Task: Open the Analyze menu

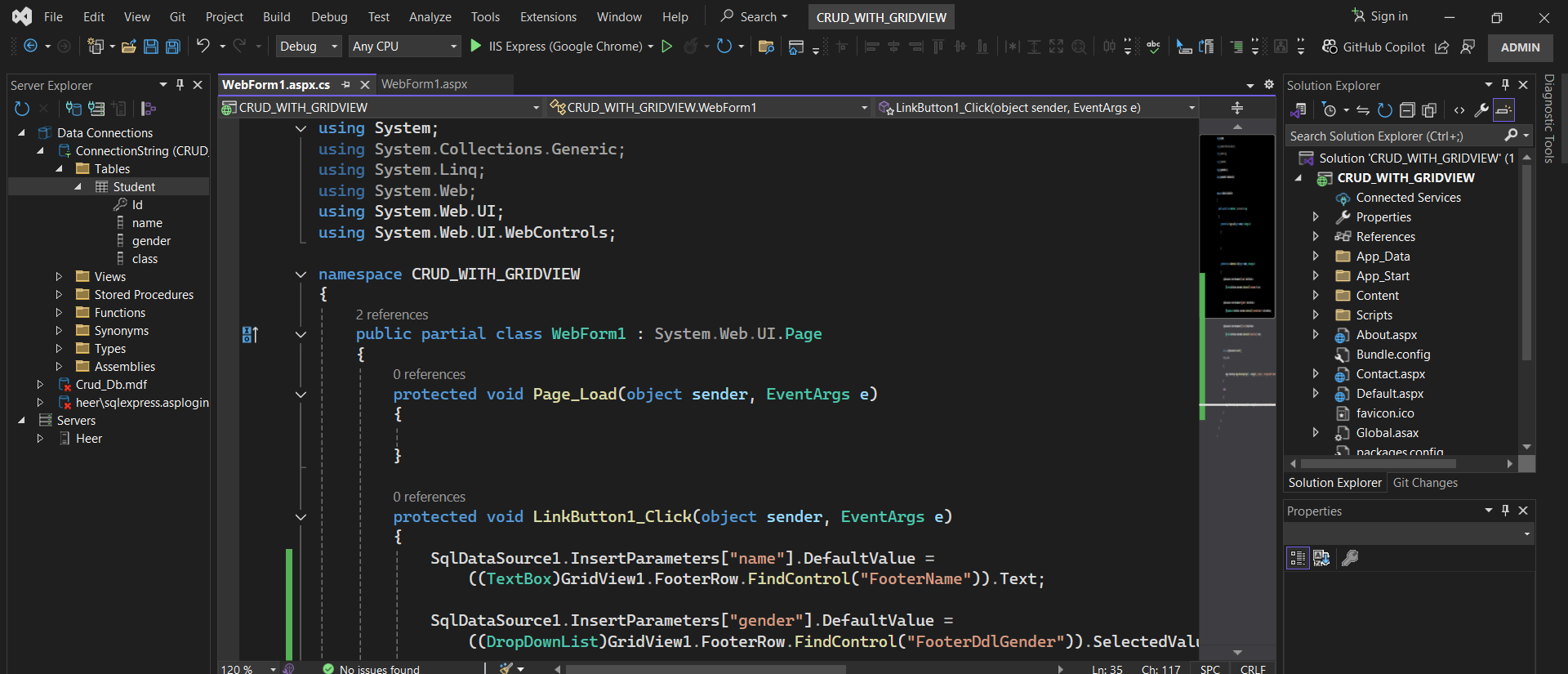Action: coord(430,16)
